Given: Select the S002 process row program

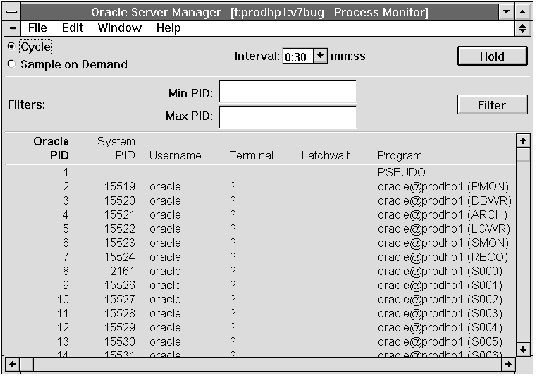Looking at the screenshot, I should [x=440, y=299].
